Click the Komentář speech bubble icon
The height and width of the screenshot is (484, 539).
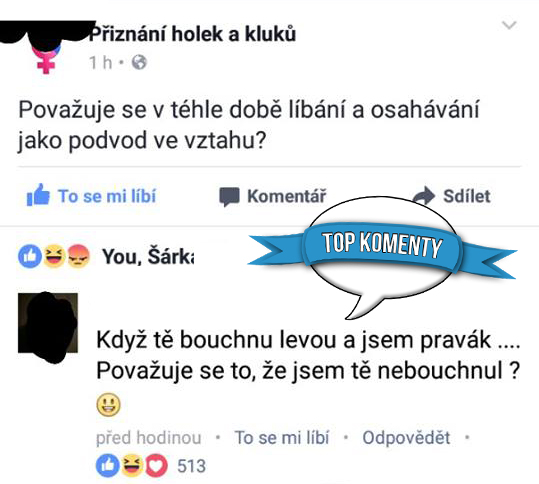229,197
